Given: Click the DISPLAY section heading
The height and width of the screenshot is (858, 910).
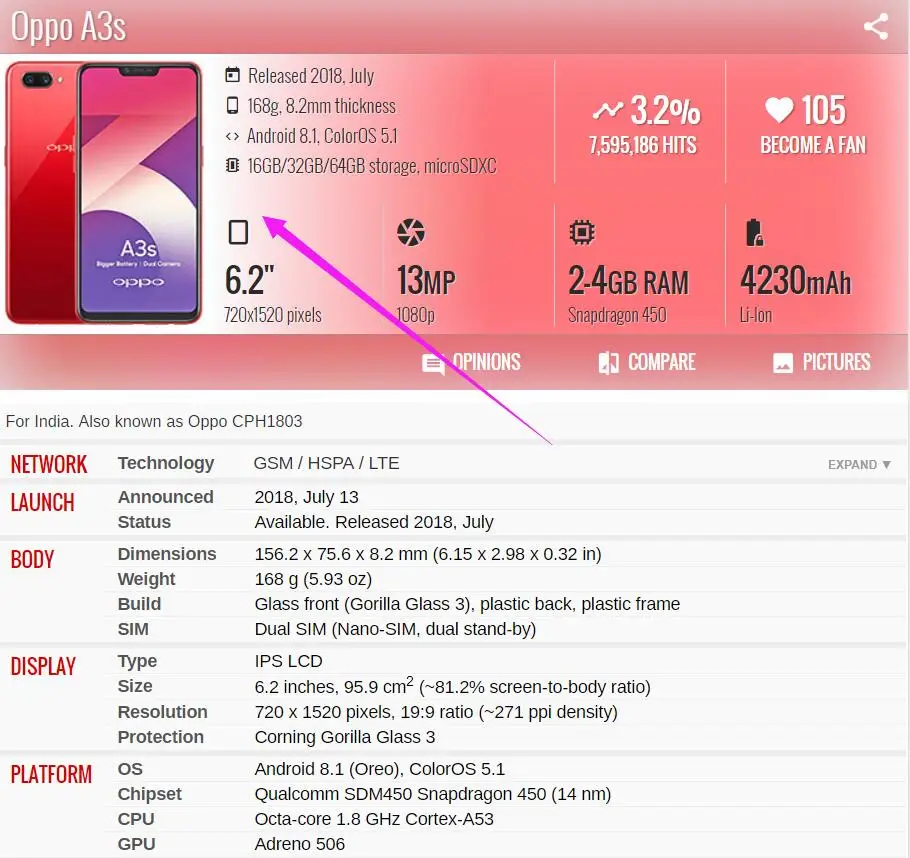Looking at the screenshot, I should coord(43,666).
